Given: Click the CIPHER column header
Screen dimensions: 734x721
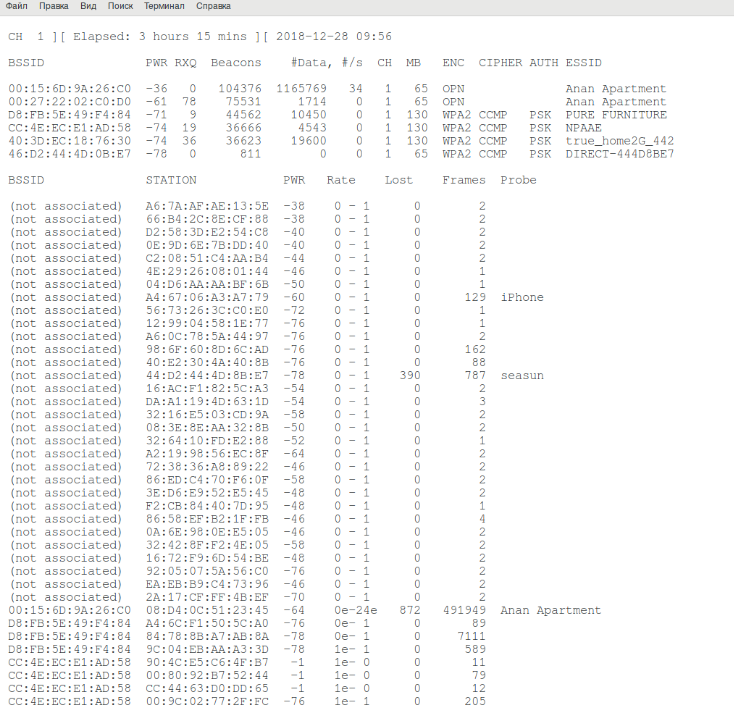Looking at the screenshot, I should (x=500, y=63).
